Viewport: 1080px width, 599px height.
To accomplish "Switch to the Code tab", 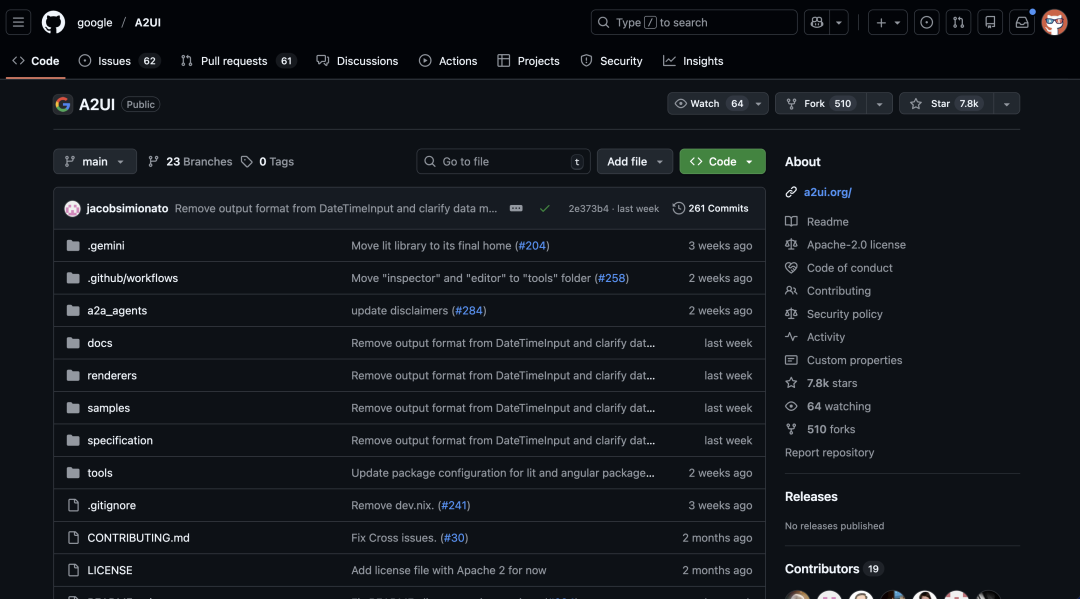I will point(36,61).
